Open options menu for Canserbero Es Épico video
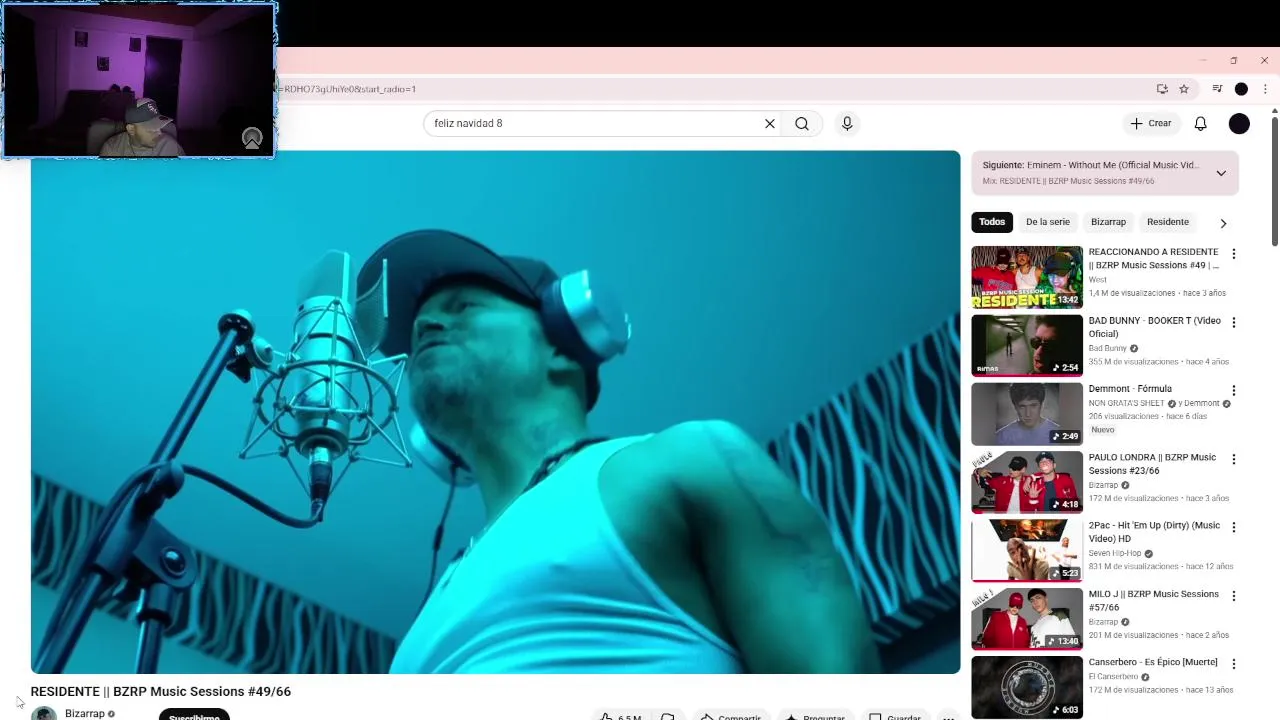 [1233, 664]
